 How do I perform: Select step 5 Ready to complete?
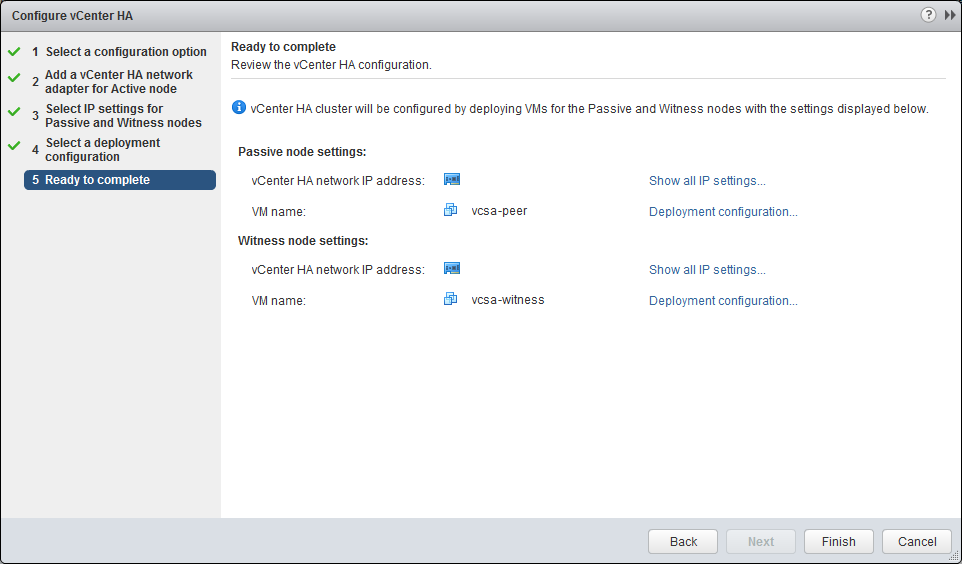(x=97, y=180)
